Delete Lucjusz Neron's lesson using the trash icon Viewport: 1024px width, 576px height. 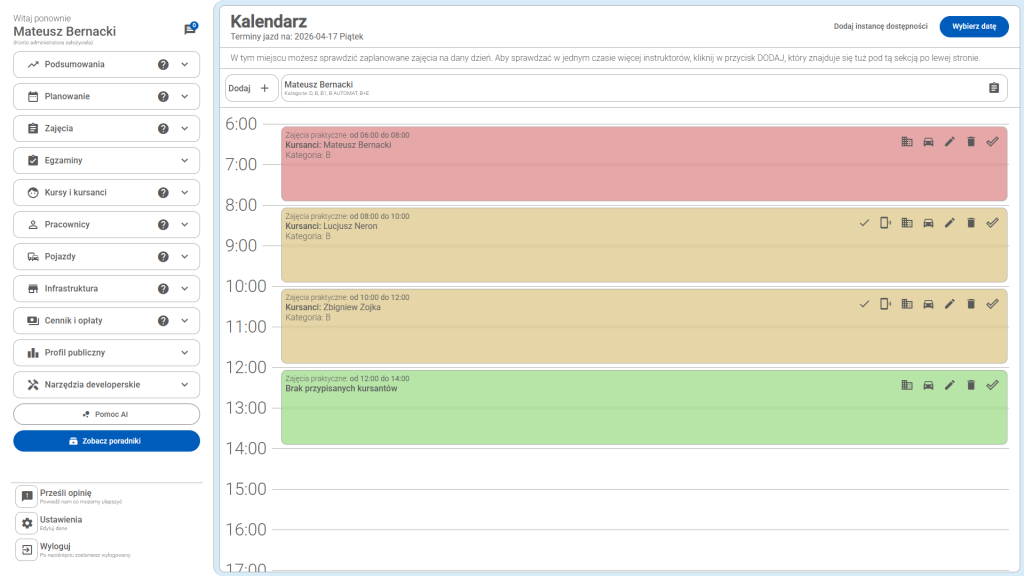point(970,223)
